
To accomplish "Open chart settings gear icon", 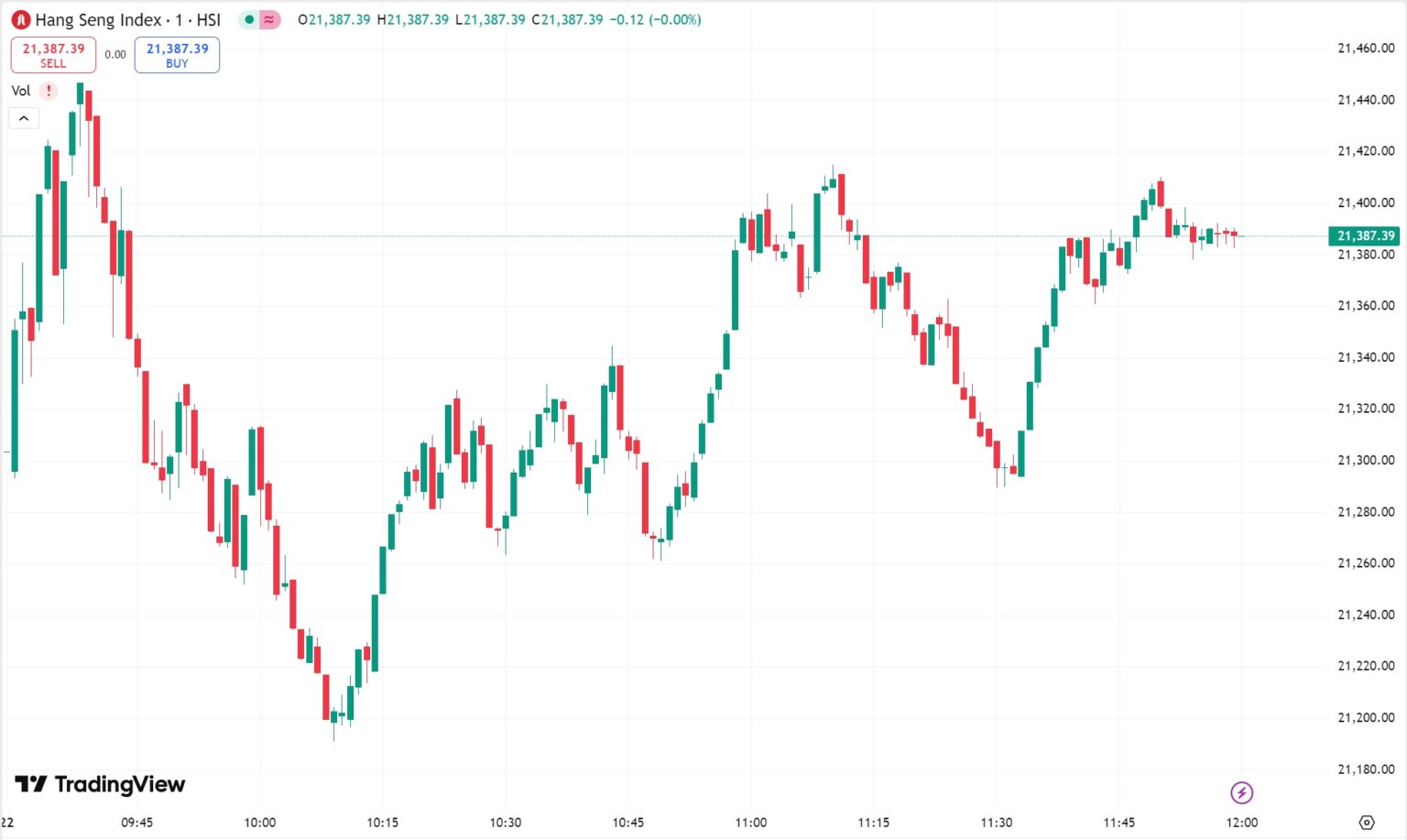I will point(1367,823).
